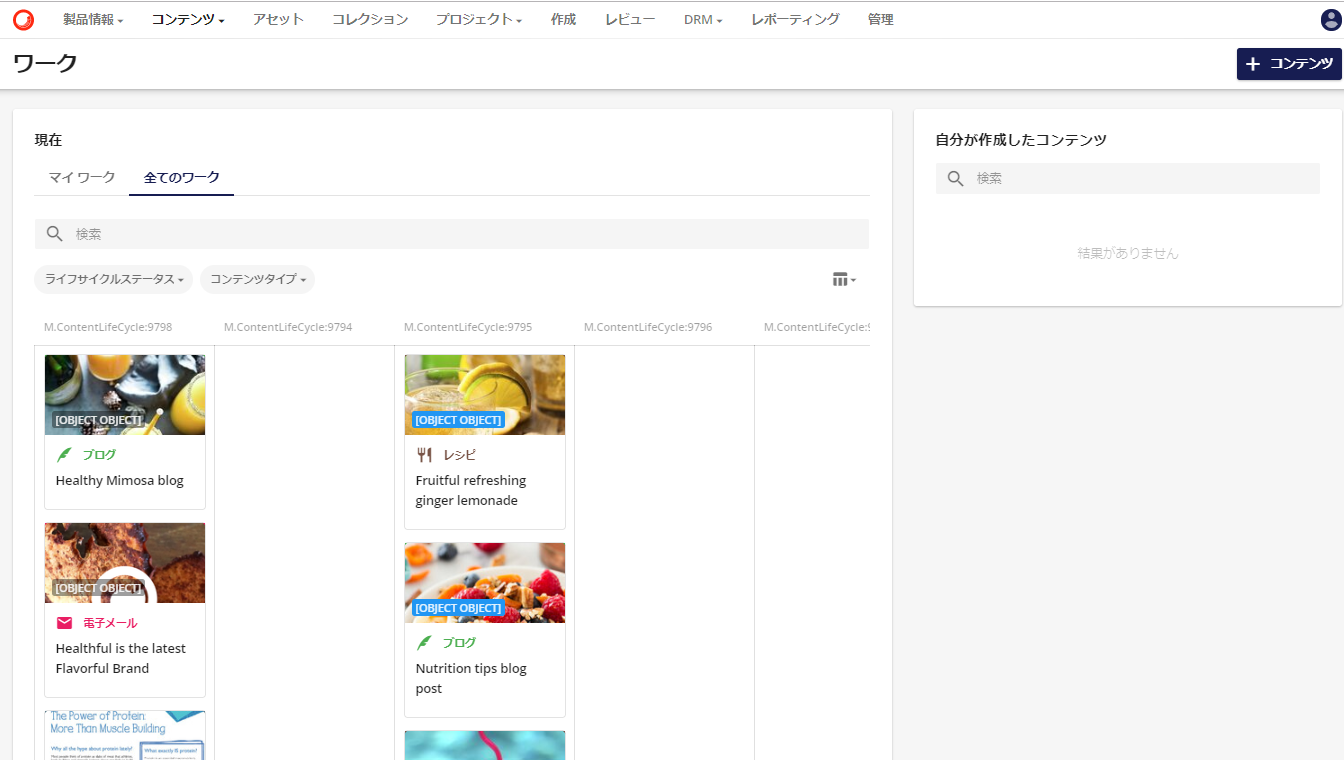The image size is (1344, 760).
Task: Open the column view options icon
Action: pyautogui.click(x=844, y=279)
